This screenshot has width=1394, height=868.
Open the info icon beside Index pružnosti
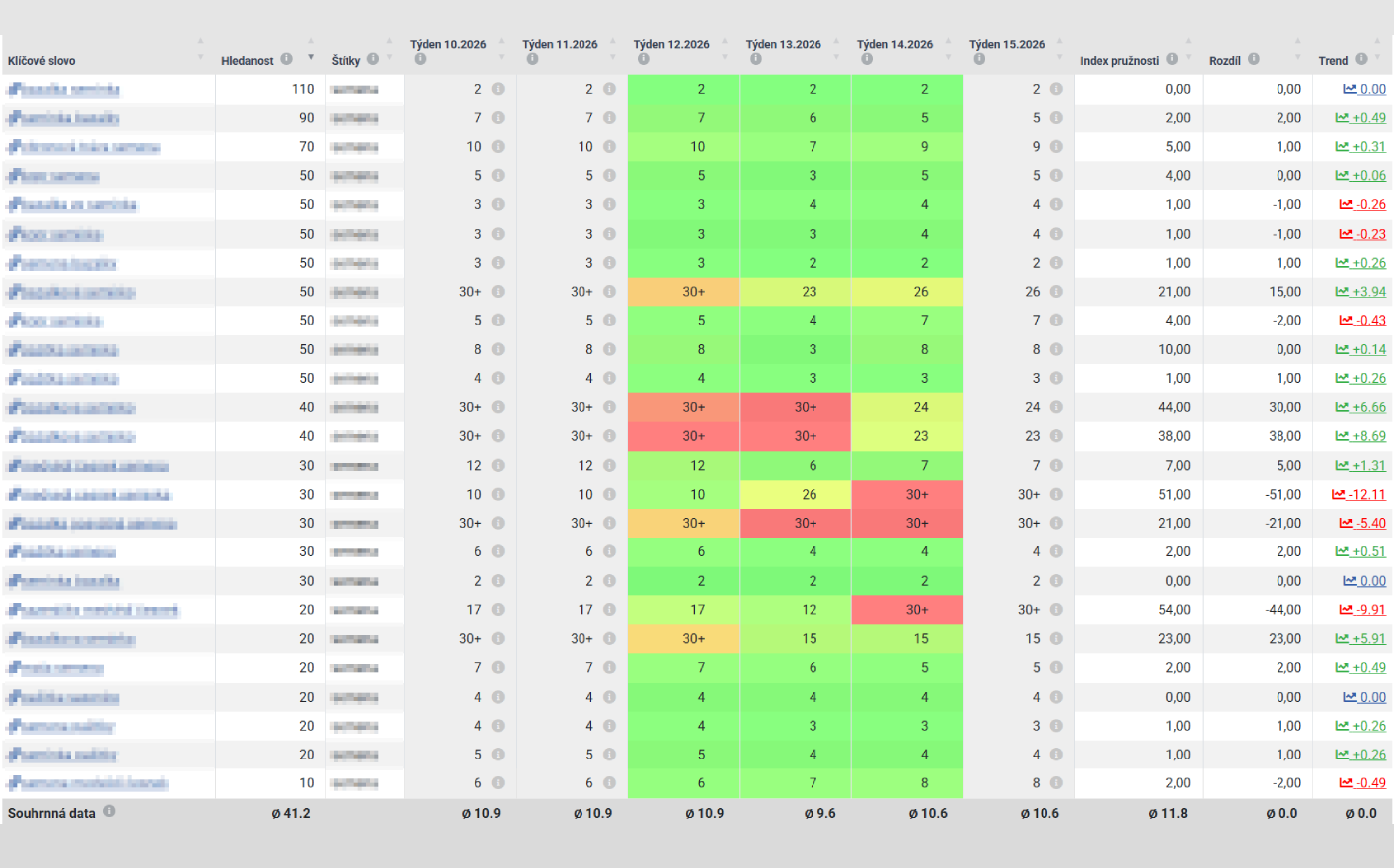[x=1173, y=58]
